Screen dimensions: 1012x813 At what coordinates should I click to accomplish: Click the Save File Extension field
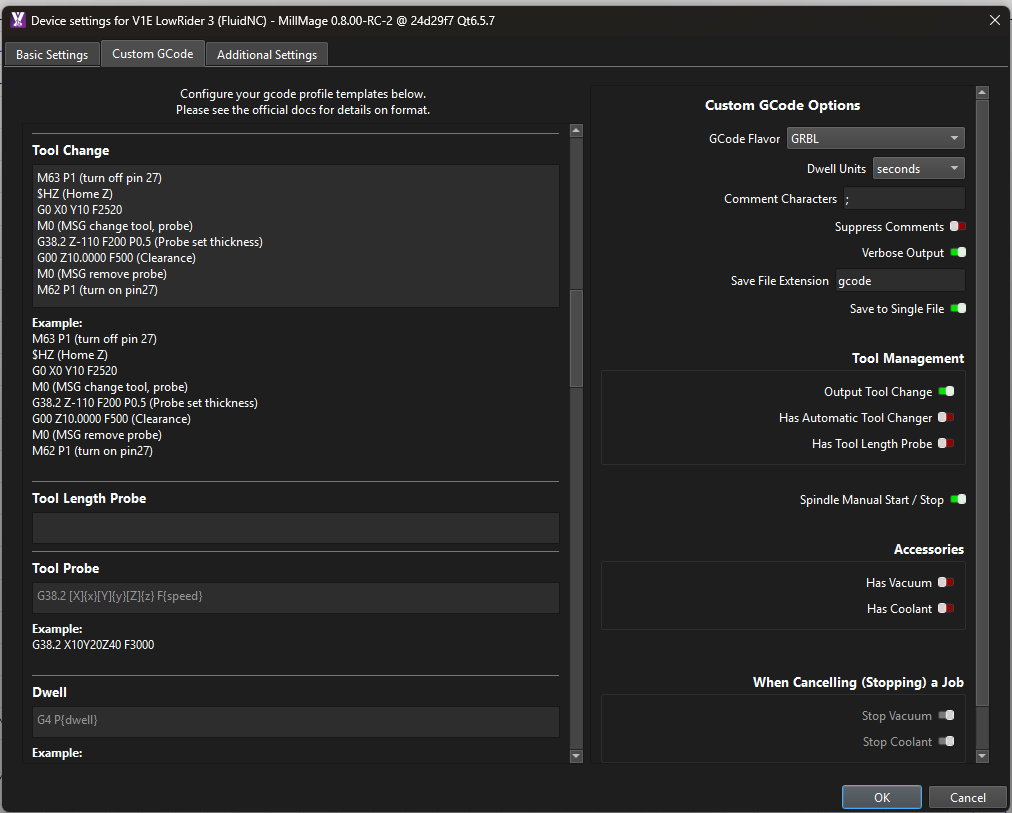point(899,281)
